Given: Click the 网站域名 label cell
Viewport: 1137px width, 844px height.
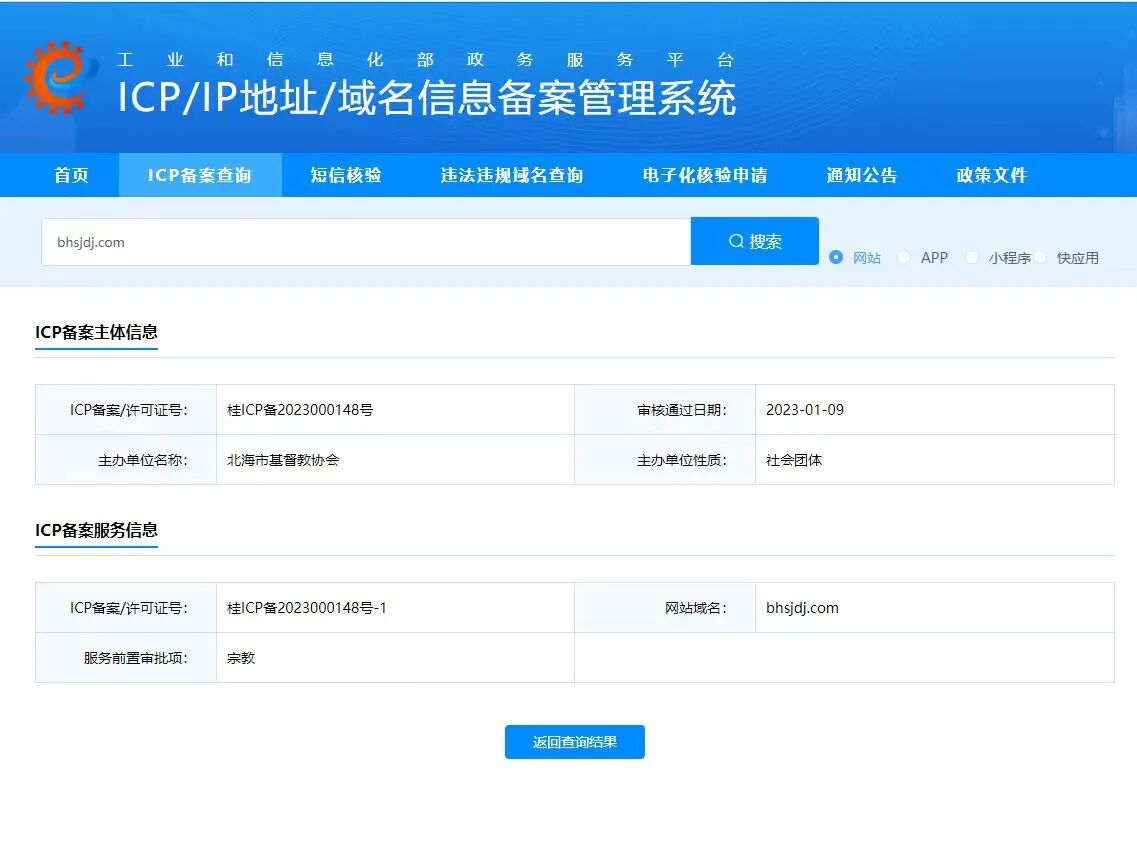Looking at the screenshot, I should pos(665,608).
